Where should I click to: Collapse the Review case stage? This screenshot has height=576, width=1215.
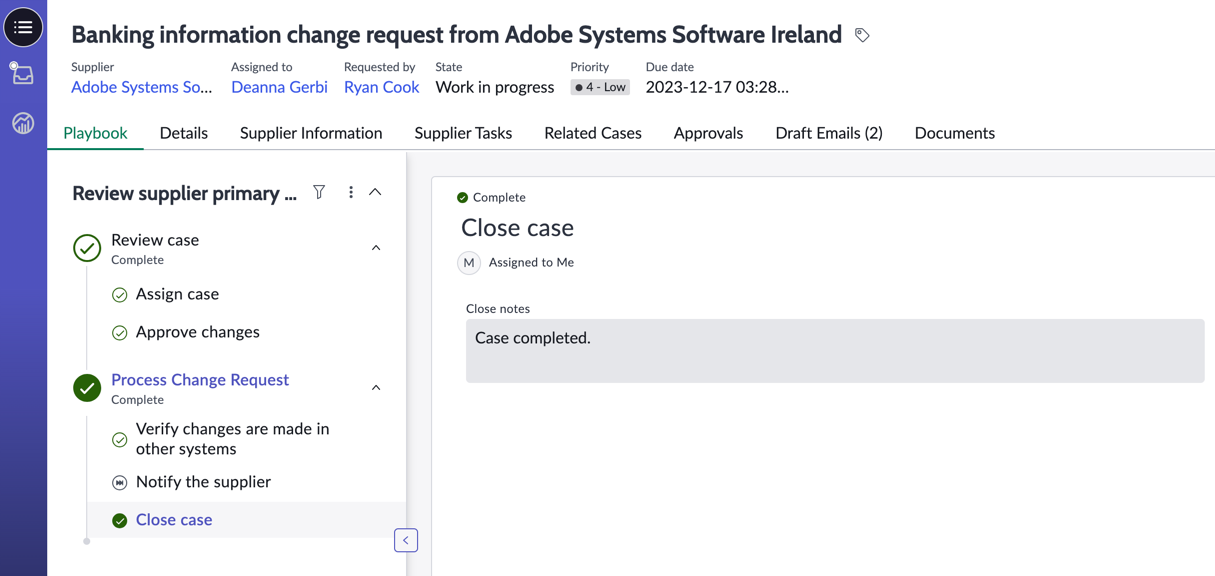(376, 248)
